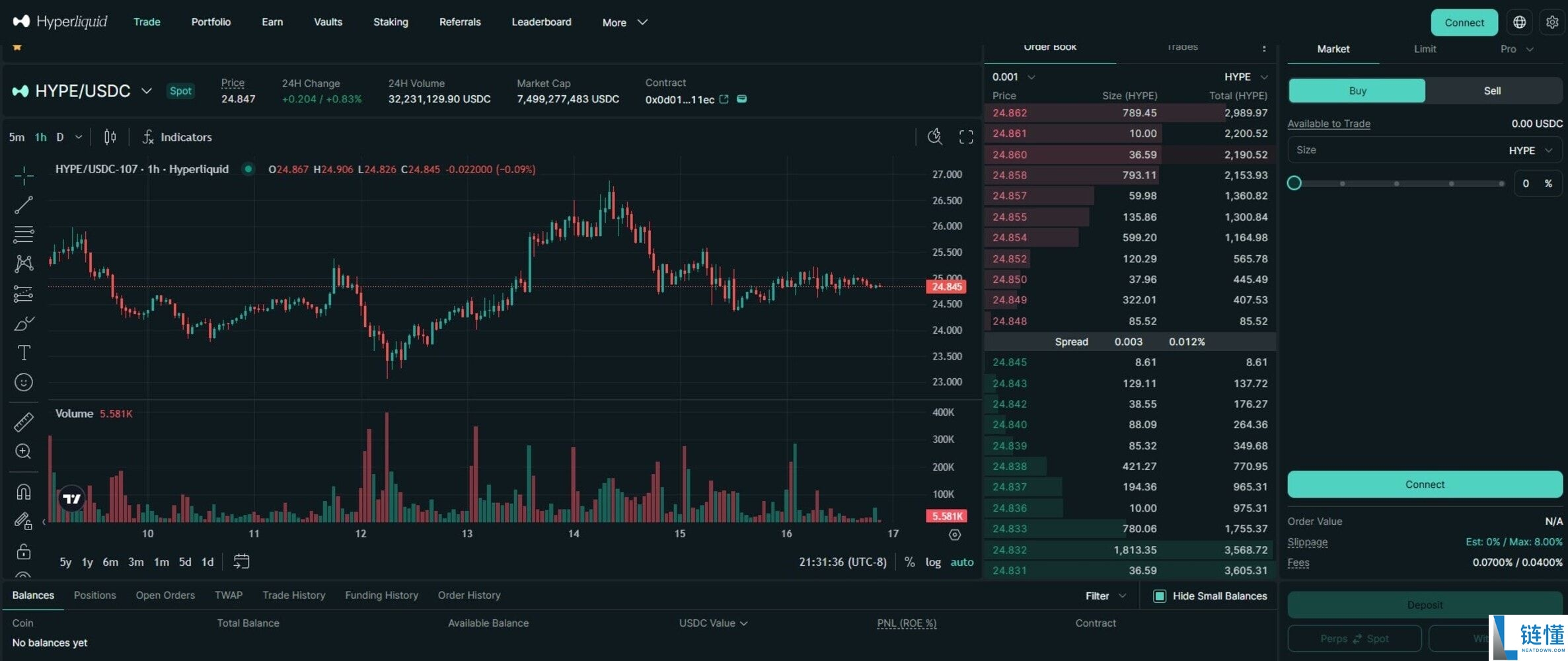Screen dimensions: 1568x661
Task: Set the chart interval to 5m
Action: (17, 137)
